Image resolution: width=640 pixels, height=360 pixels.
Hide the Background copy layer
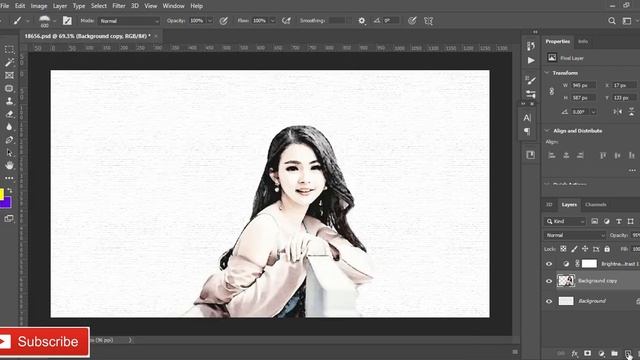point(549,281)
